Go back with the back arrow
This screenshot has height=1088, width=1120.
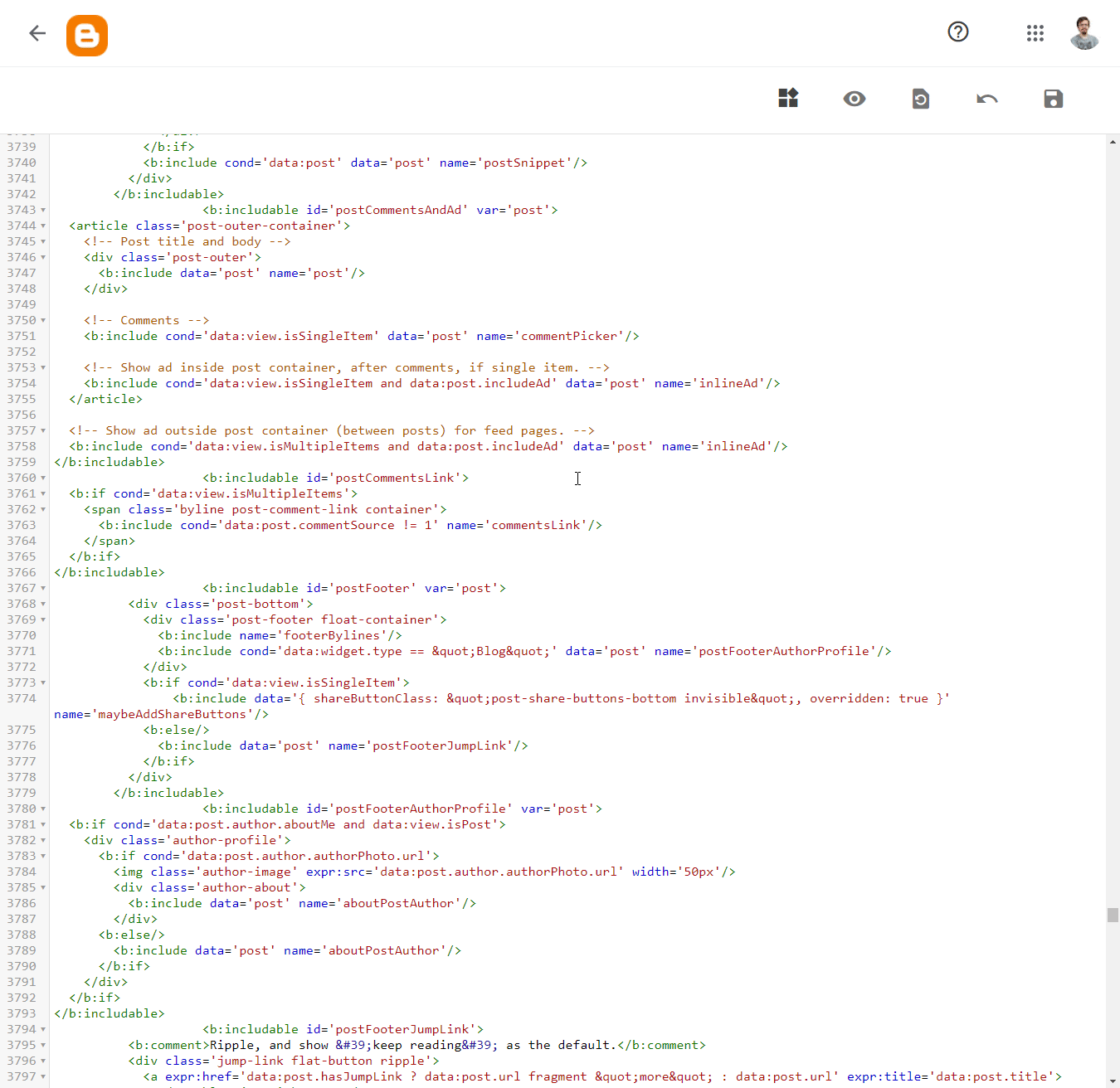37,32
